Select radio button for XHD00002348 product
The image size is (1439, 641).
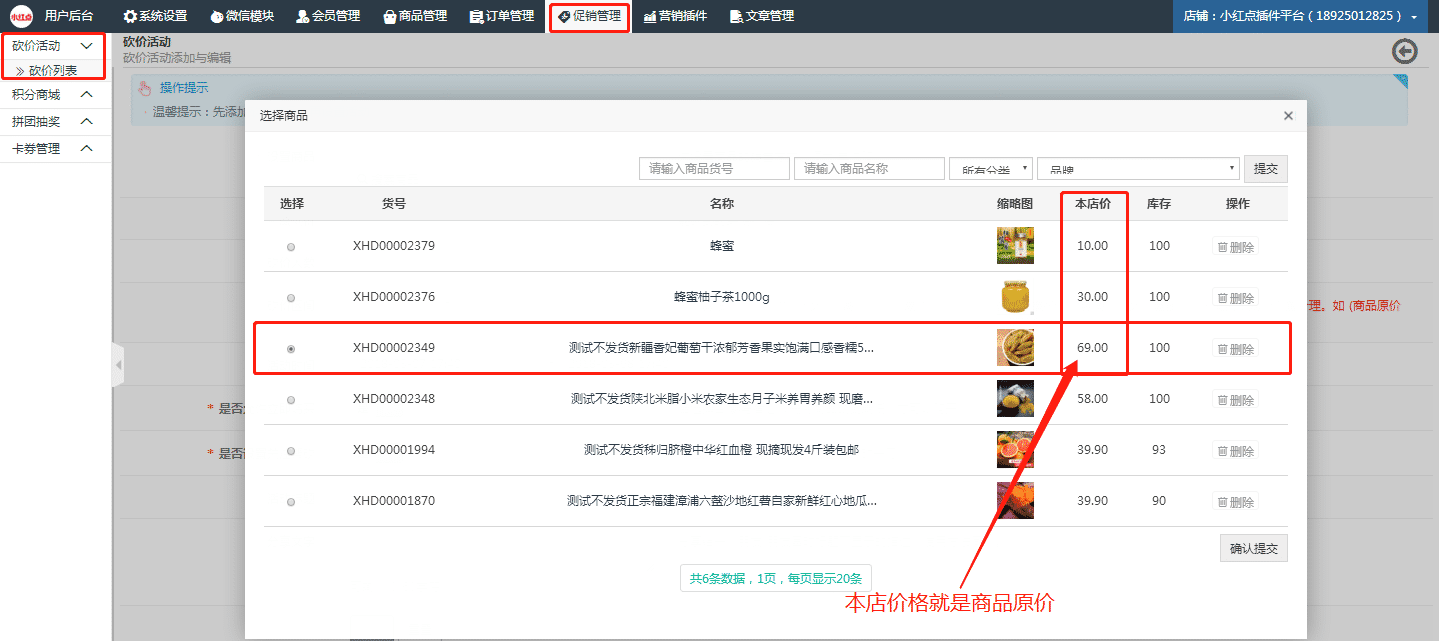coord(291,400)
